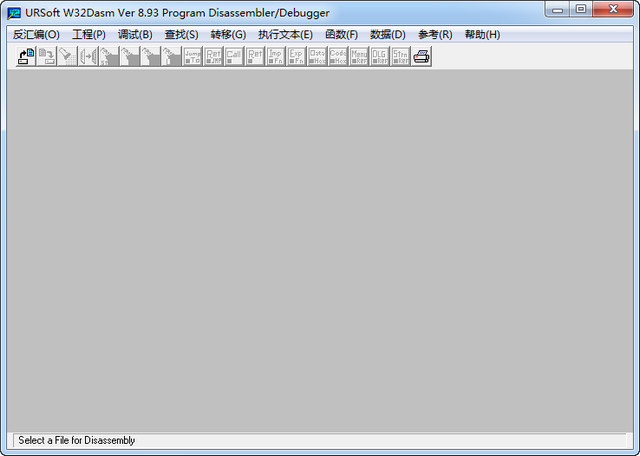Click the Open File to Disassemble icon
Image resolution: width=640 pixels, height=456 pixels.
click(x=26, y=57)
